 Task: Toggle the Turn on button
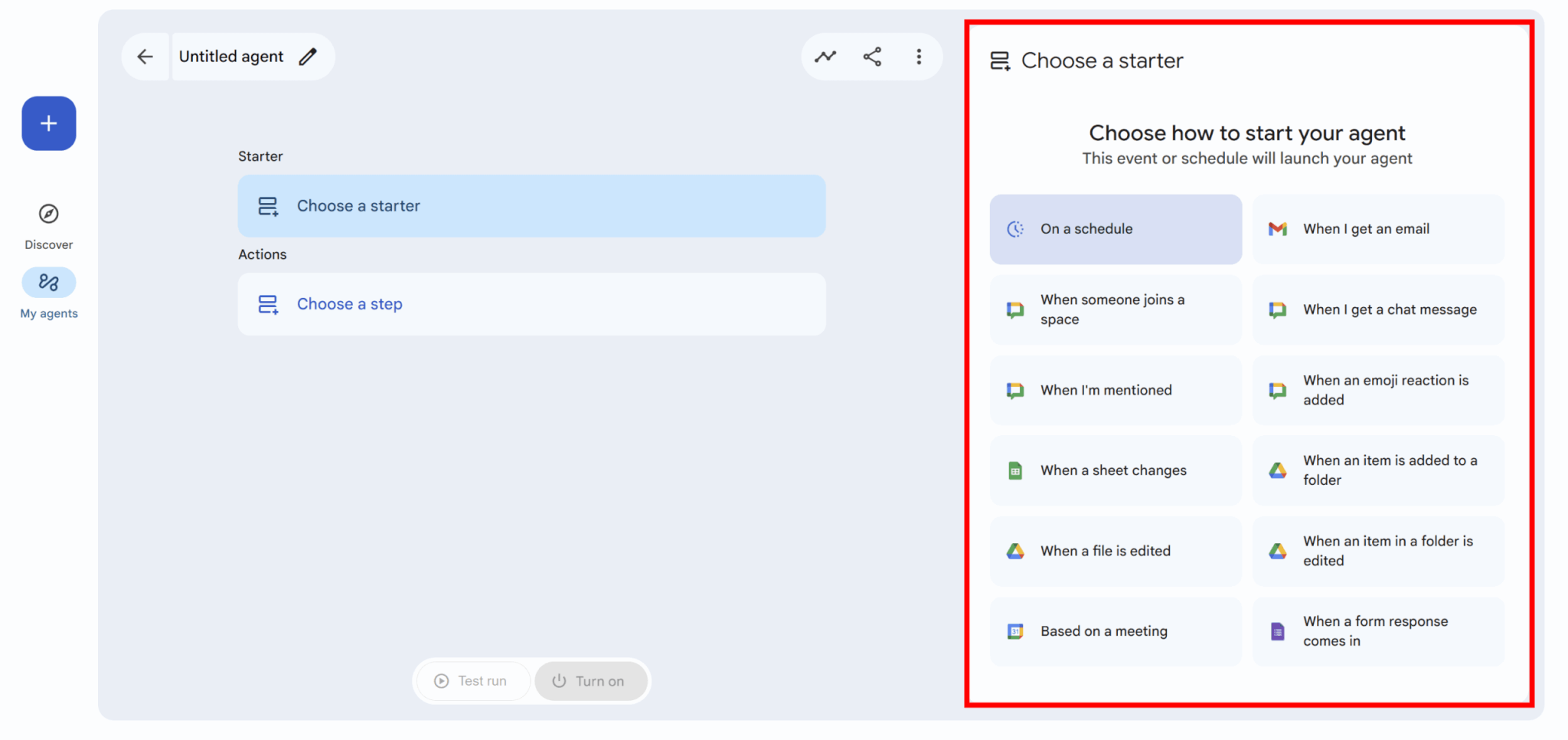[590, 681]
